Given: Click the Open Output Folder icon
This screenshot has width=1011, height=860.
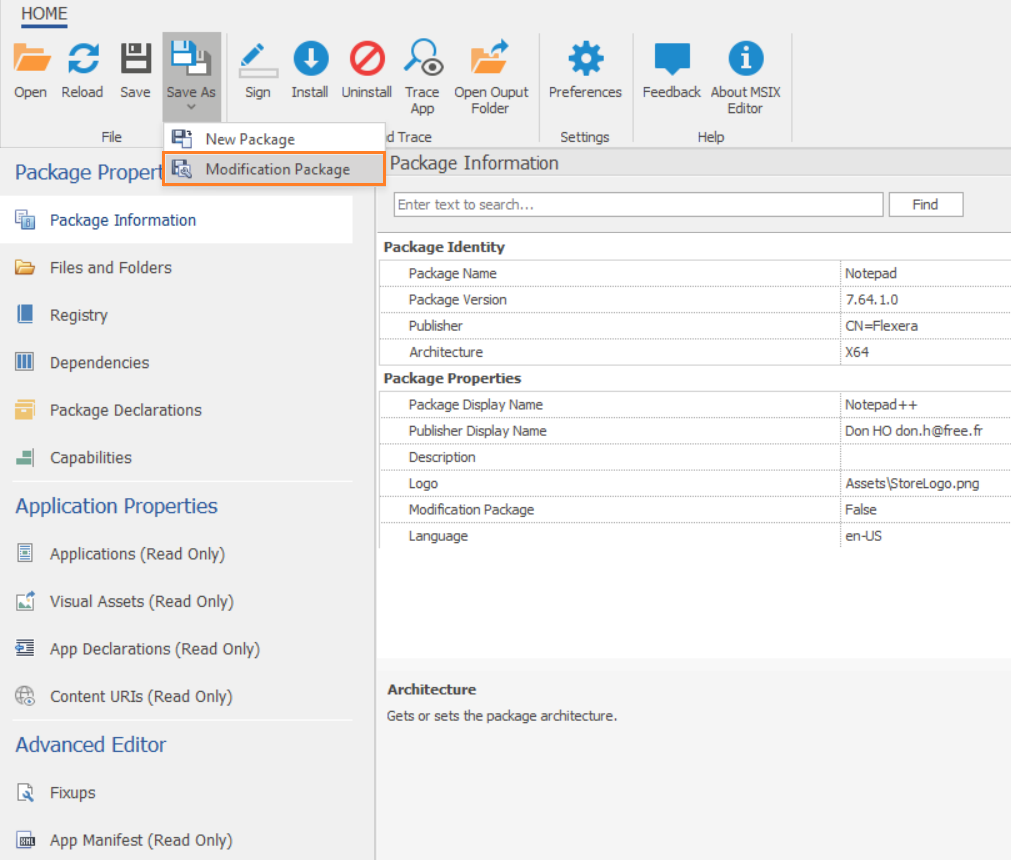Looking at the screenshot, I should coord(490,57).
